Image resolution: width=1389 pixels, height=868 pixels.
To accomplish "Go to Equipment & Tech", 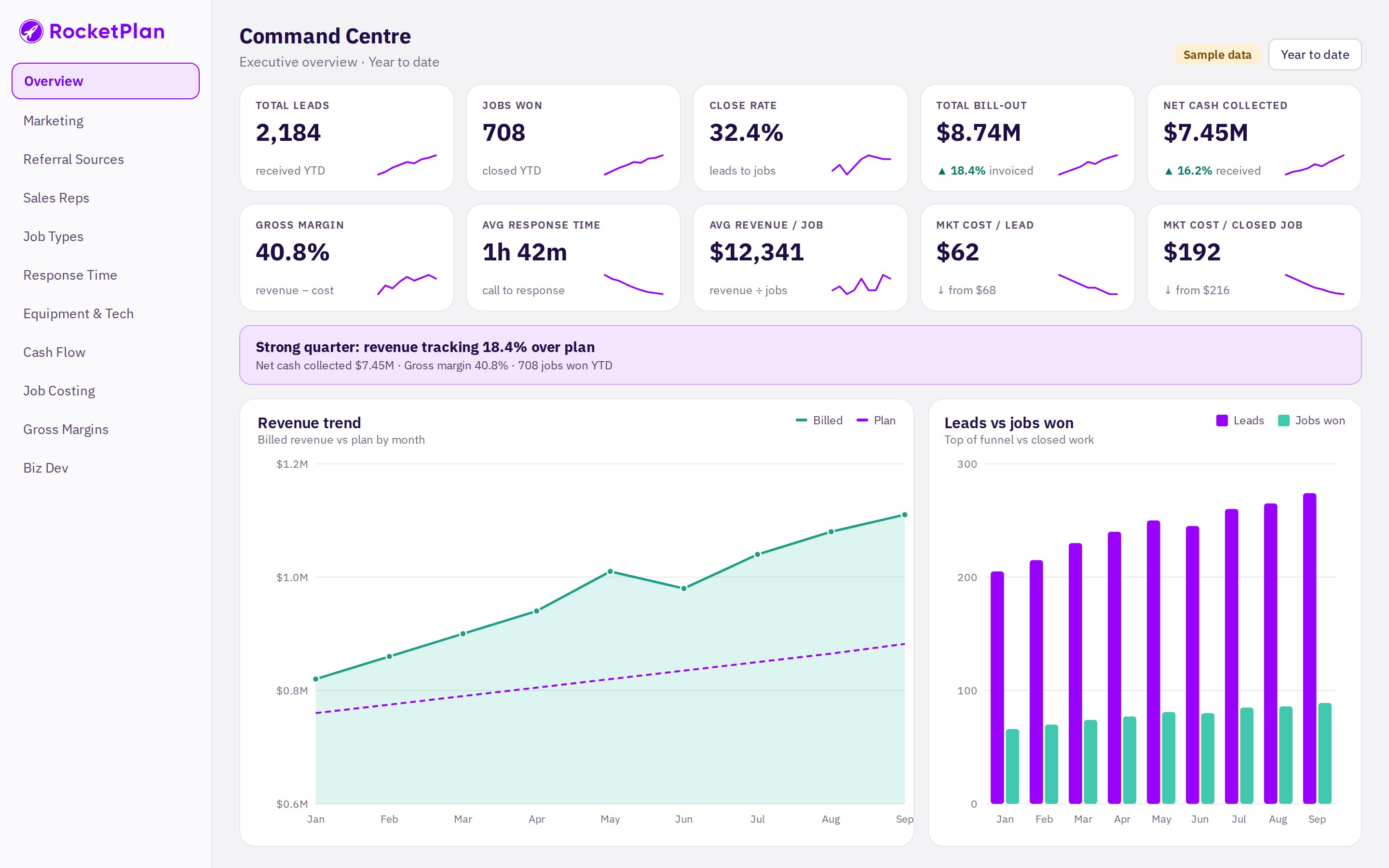I will click(x=79, y=313).
